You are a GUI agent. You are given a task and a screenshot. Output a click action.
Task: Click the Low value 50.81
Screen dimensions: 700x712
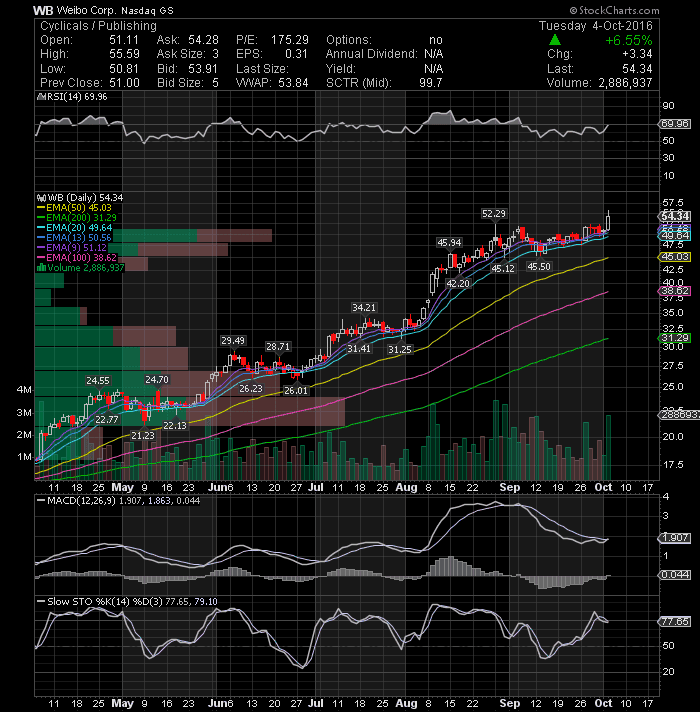[x=124, y=69]
